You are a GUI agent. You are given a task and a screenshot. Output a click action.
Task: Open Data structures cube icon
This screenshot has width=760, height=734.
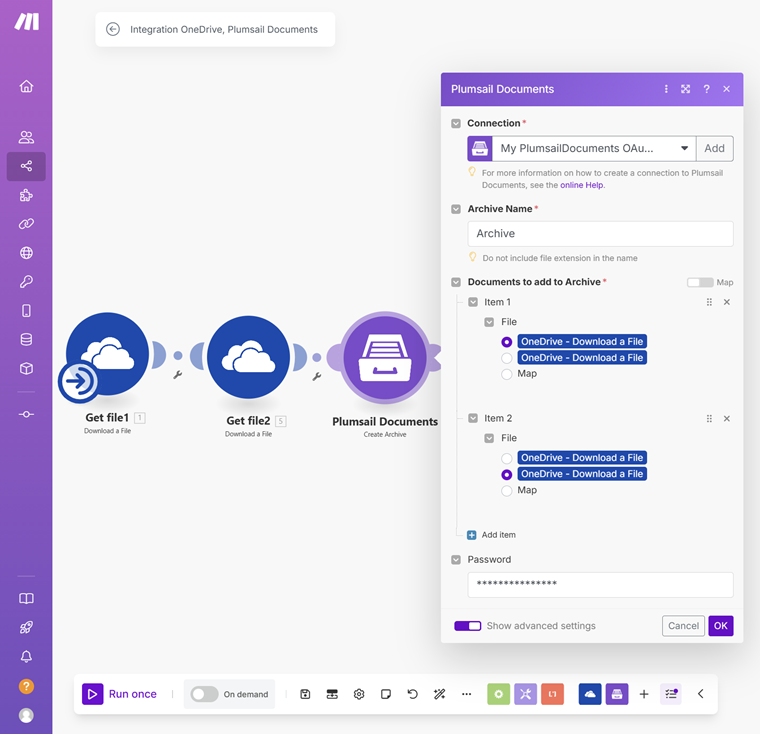coord(26,369)
